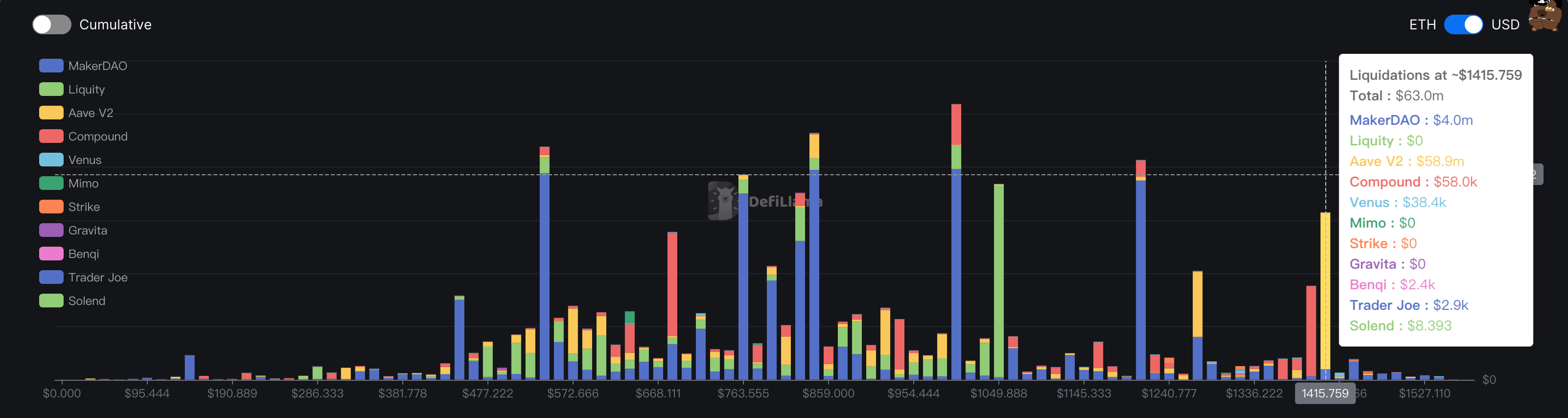Click the $381.778 x-axis label
1568x418 pixels.
click(402, 394)
